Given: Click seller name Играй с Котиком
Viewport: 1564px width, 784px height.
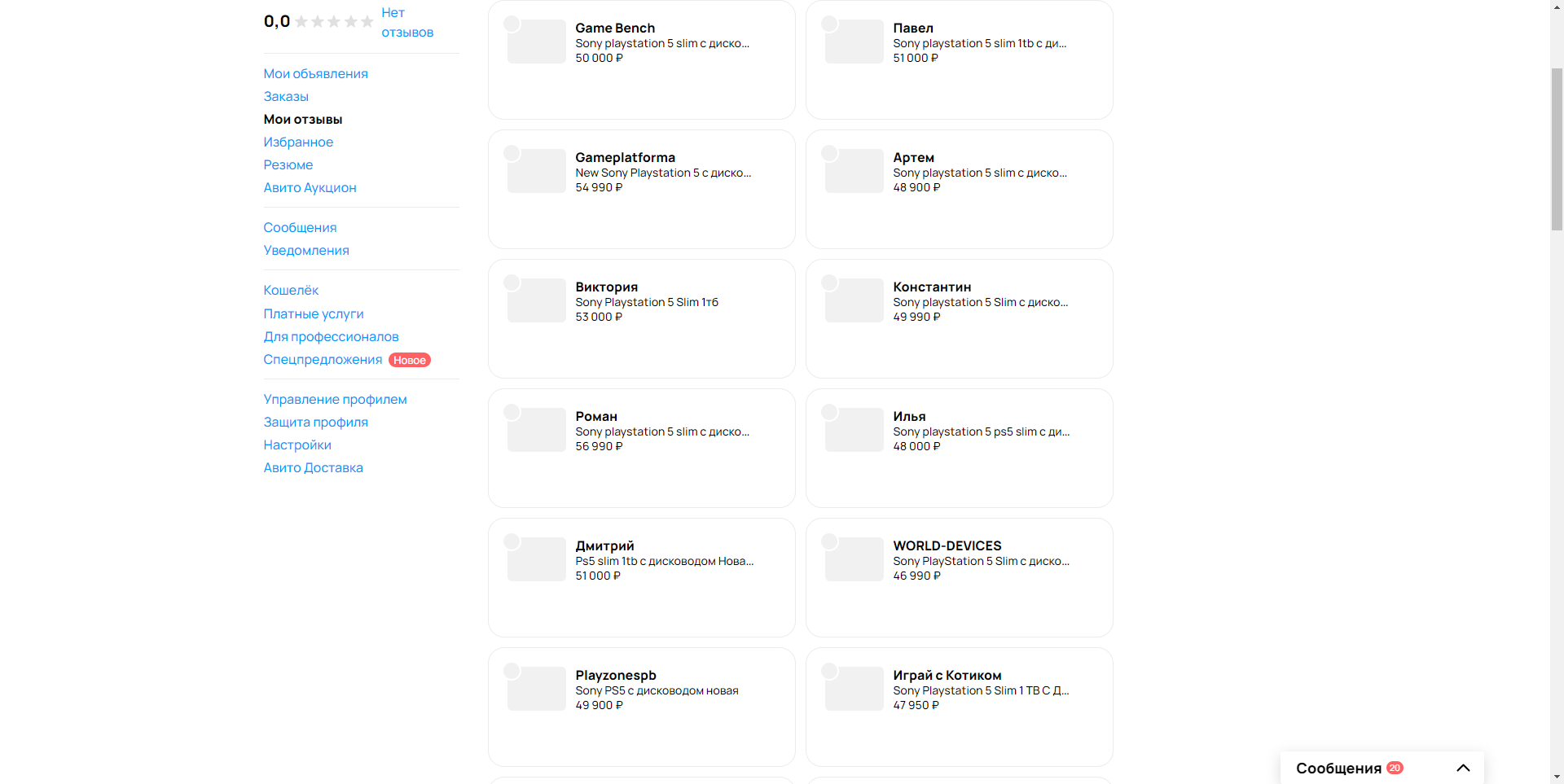Looking at the screenshot, I should tap(947, 675).
